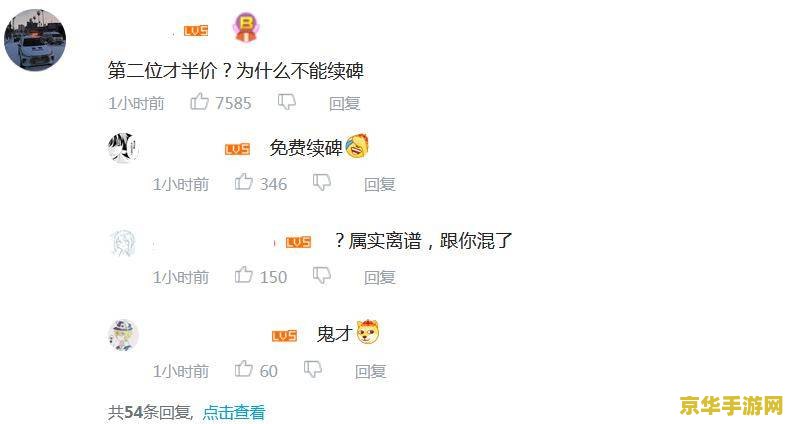The width and height of the screenshot is (789, 424).
Task: Dislike the 免费续碑 reply
Action: pos(322,183)
